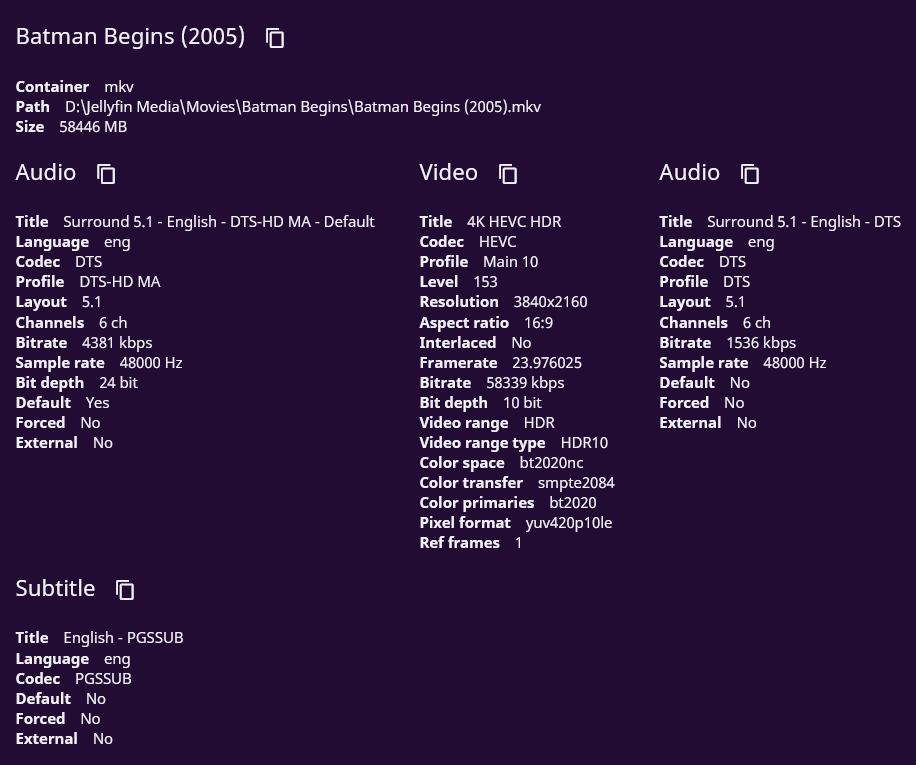This screenshot has width=916, height=765.
Task: Click the Subtitle section heading
Action: click(55, 589)
